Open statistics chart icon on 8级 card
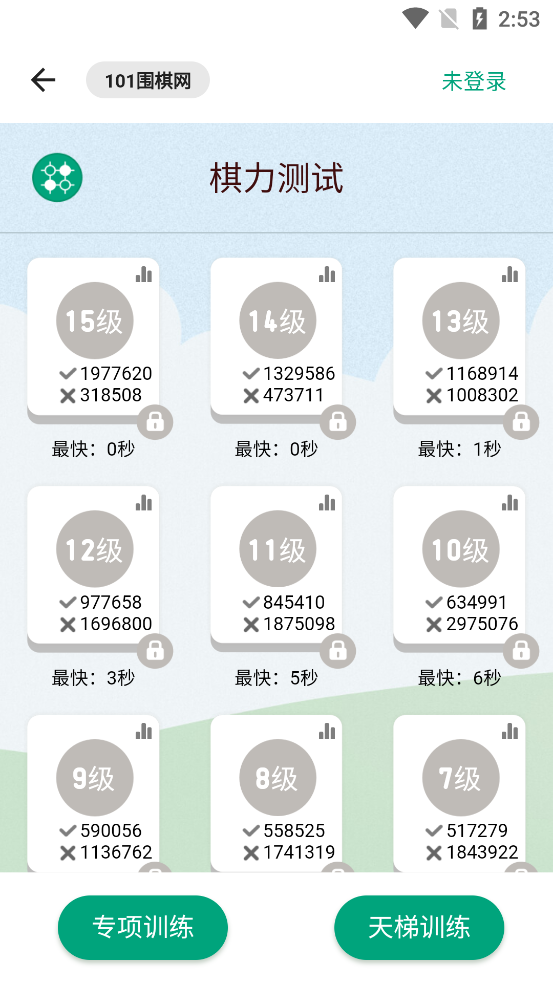The width and height of the screenshot is (553, 983). coord(327,731)
